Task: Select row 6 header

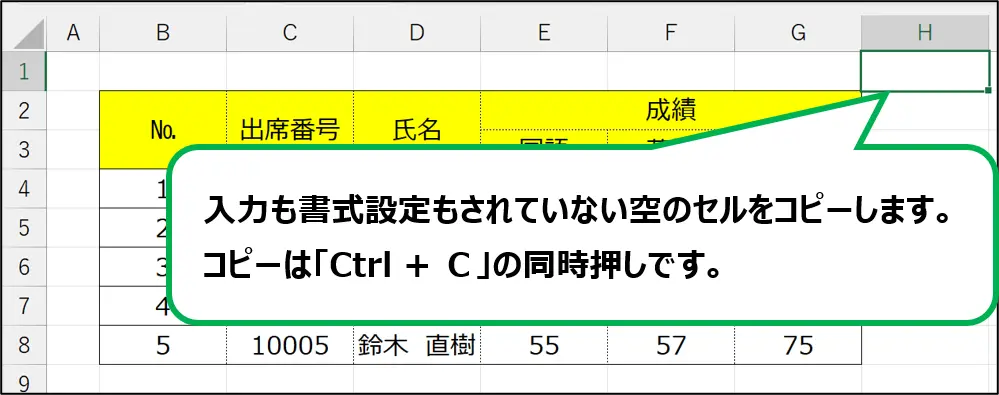Action: (24, 267)
